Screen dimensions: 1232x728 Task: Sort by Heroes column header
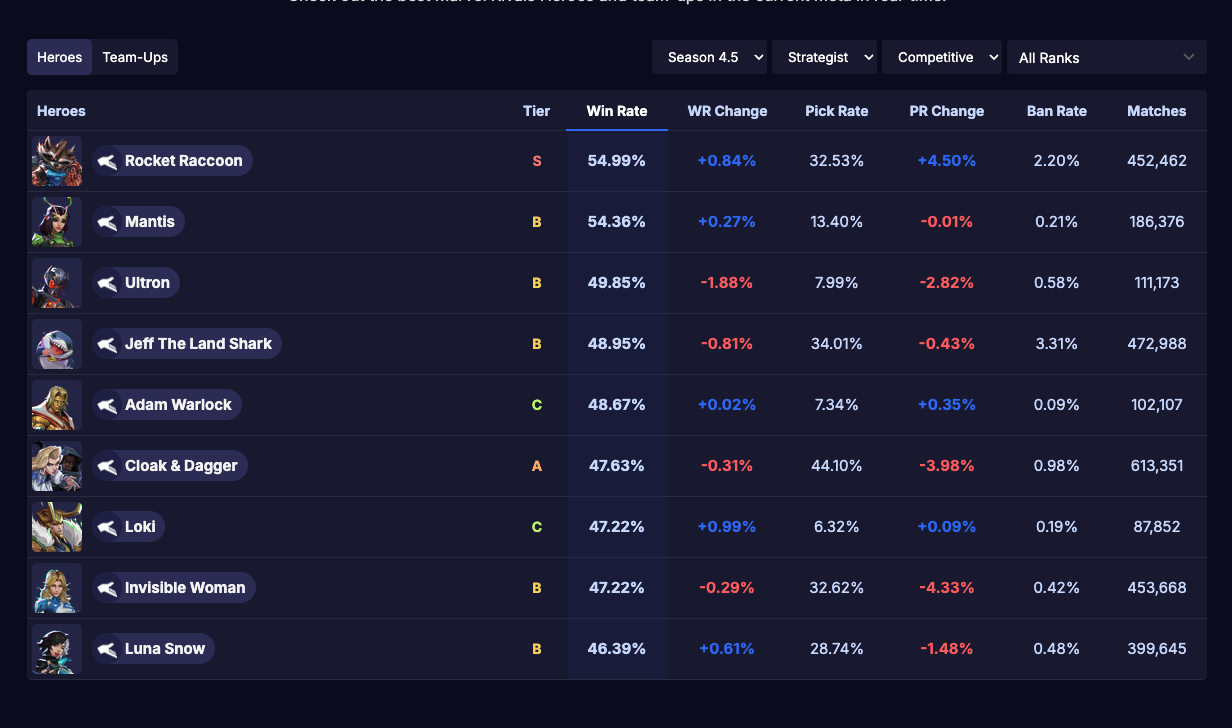tap(61, 111)
